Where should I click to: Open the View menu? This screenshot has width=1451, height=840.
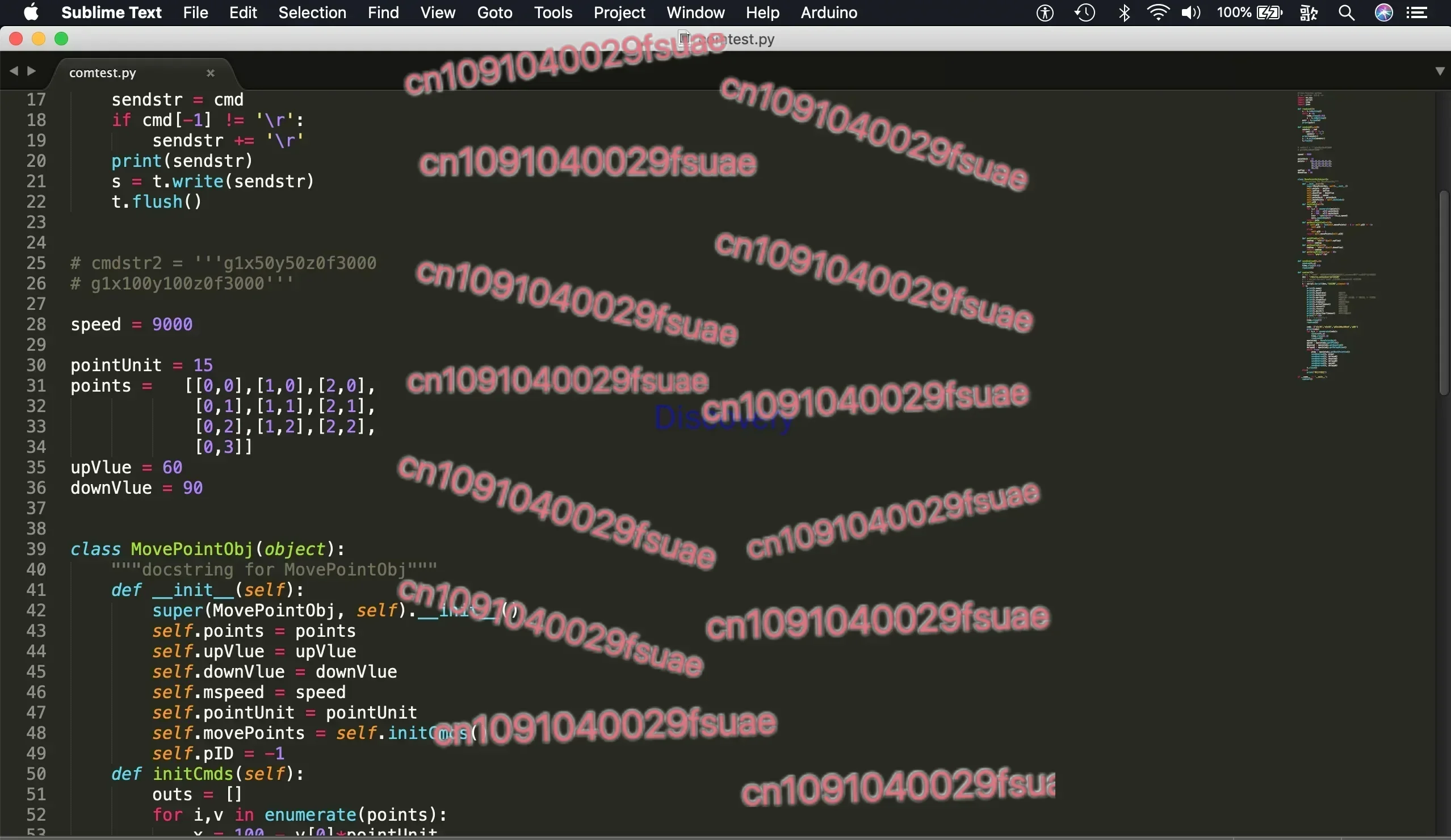tap(438, 12)
